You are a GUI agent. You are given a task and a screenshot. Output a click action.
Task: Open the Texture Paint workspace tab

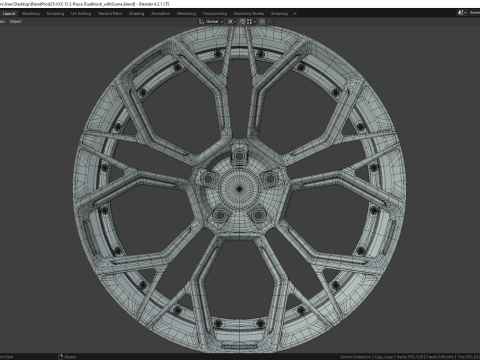pyautogui.click(x=110, y=14)
